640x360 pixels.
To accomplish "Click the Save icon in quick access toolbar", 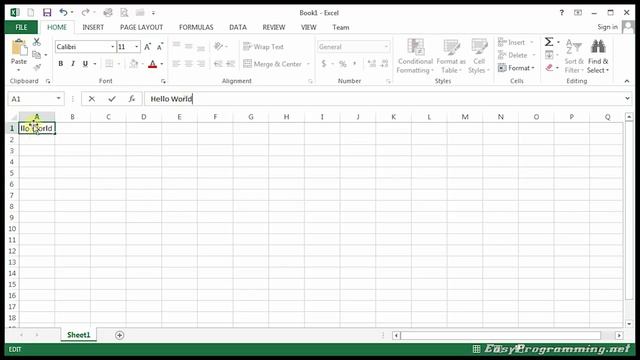I will tap(47, 13).
